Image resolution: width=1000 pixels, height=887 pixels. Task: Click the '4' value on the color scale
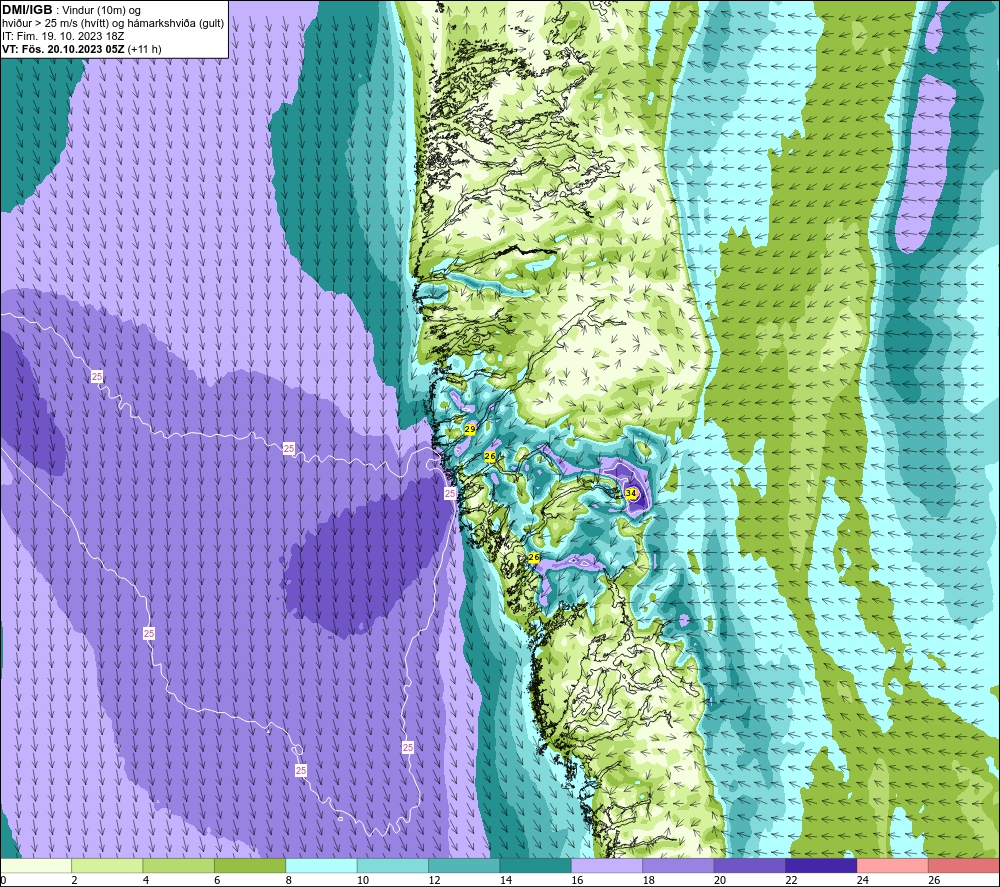[x=146, y=880]
